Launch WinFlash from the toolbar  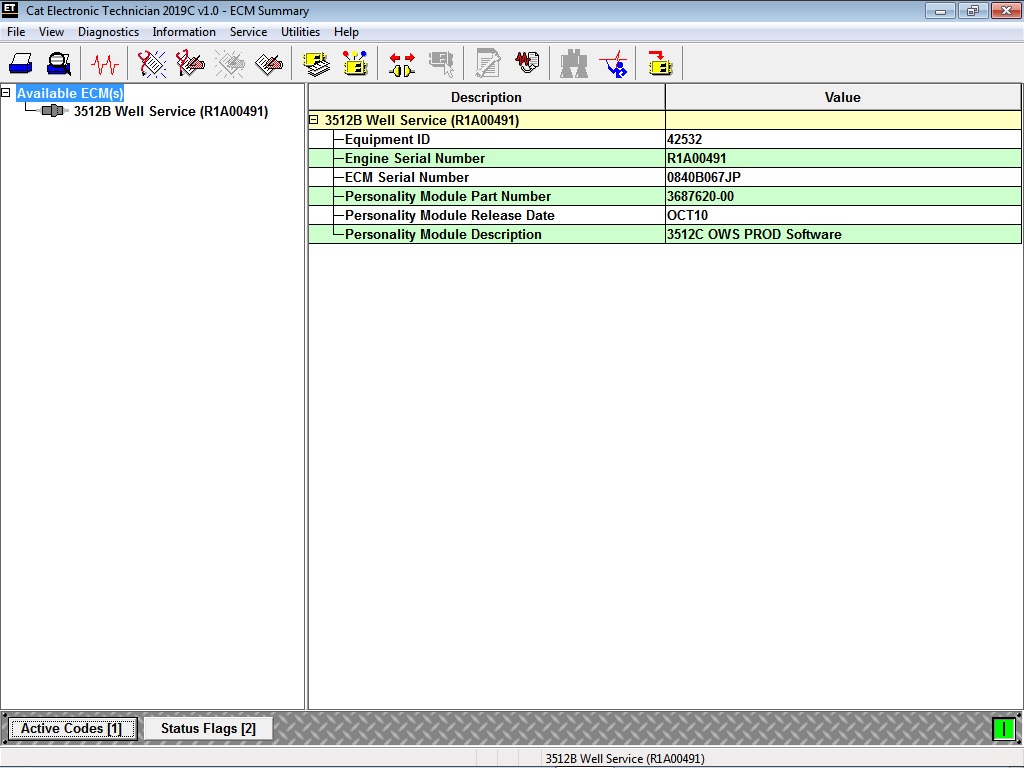point(660,64)
